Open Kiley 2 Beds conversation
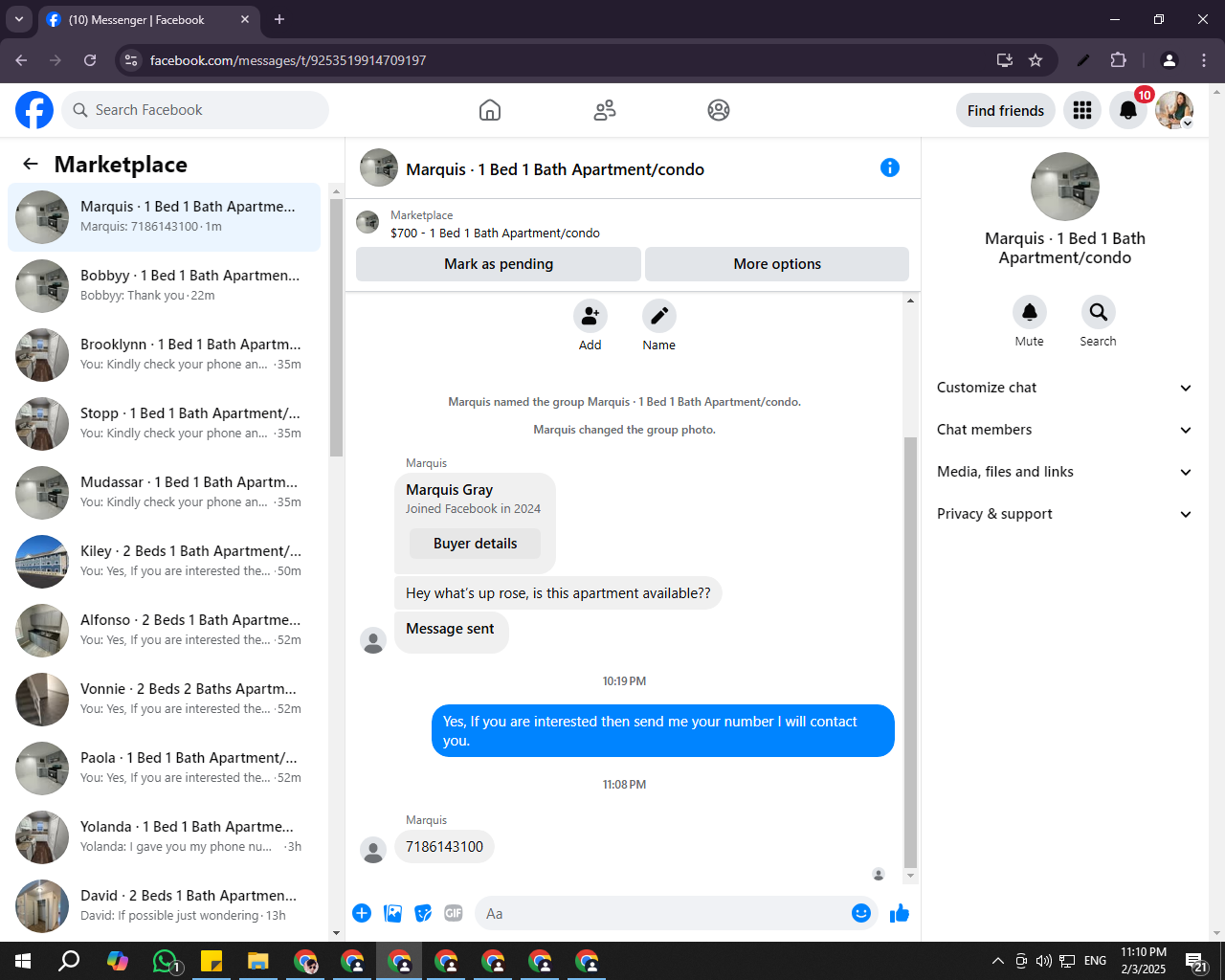This screenshot has width=1225, height=980. 165,562
